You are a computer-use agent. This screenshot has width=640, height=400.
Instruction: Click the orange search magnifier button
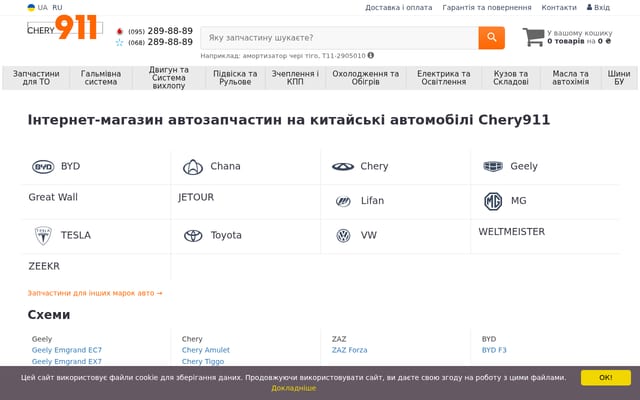[x=491, y=38]
